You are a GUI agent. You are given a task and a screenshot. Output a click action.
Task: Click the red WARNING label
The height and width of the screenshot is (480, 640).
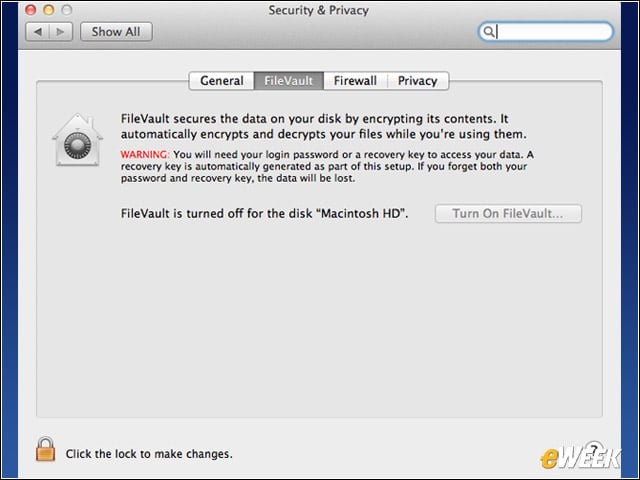144,155
